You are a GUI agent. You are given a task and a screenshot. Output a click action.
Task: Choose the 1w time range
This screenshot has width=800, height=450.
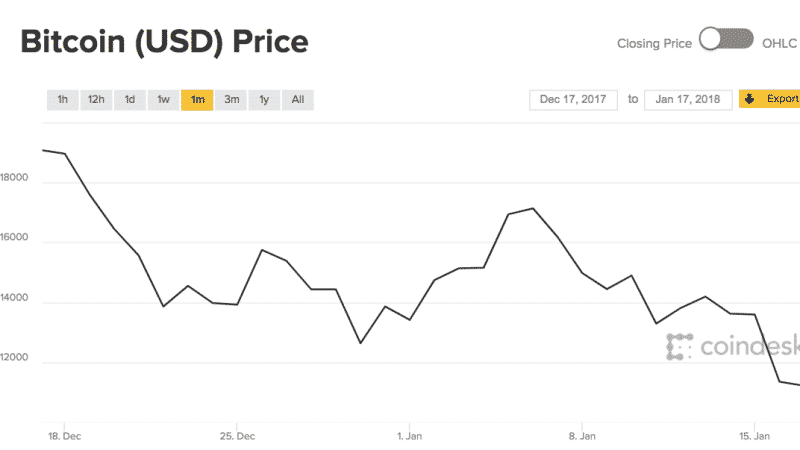[163, 99]
